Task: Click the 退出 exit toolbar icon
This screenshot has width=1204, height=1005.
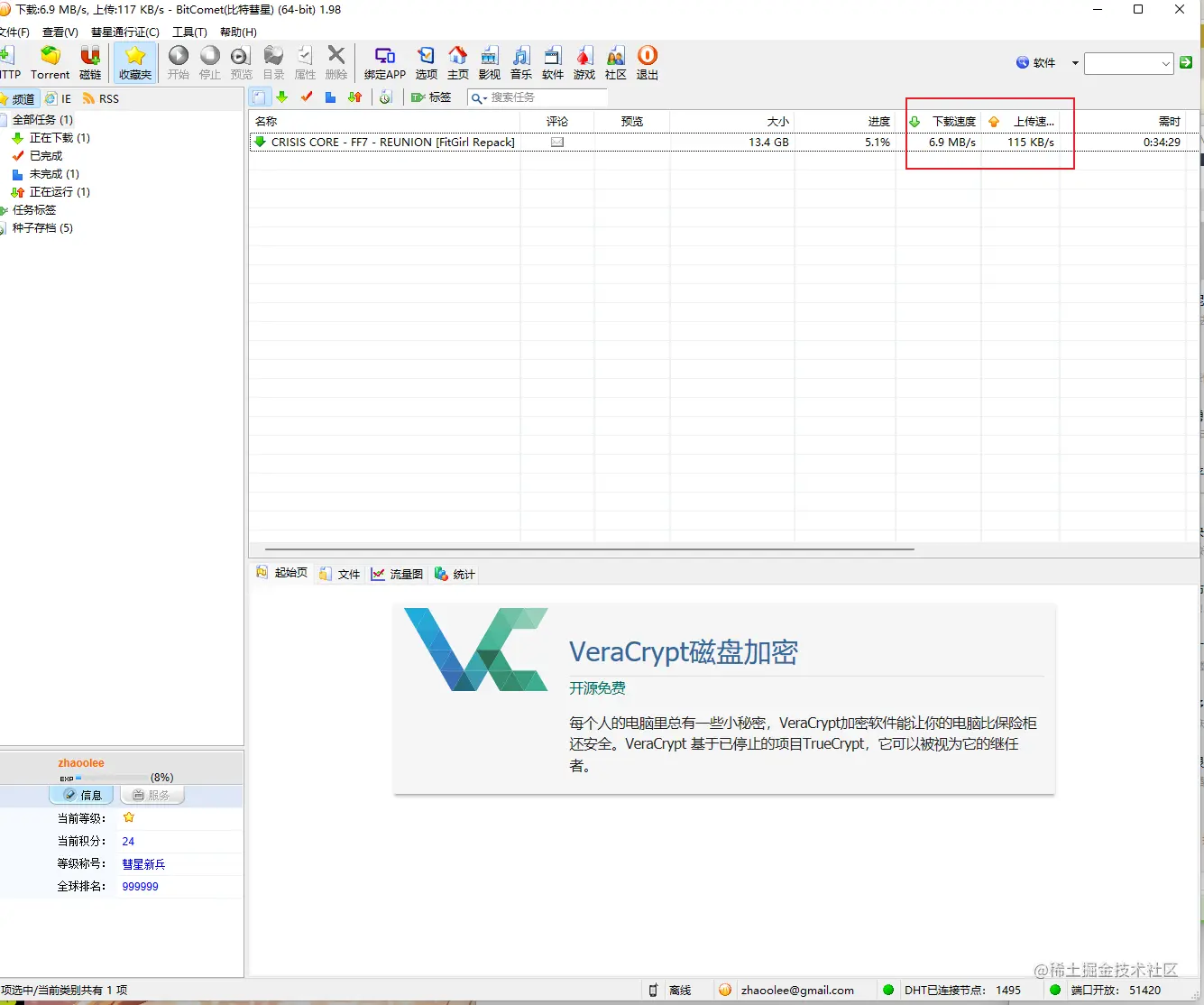Action: 648,63
